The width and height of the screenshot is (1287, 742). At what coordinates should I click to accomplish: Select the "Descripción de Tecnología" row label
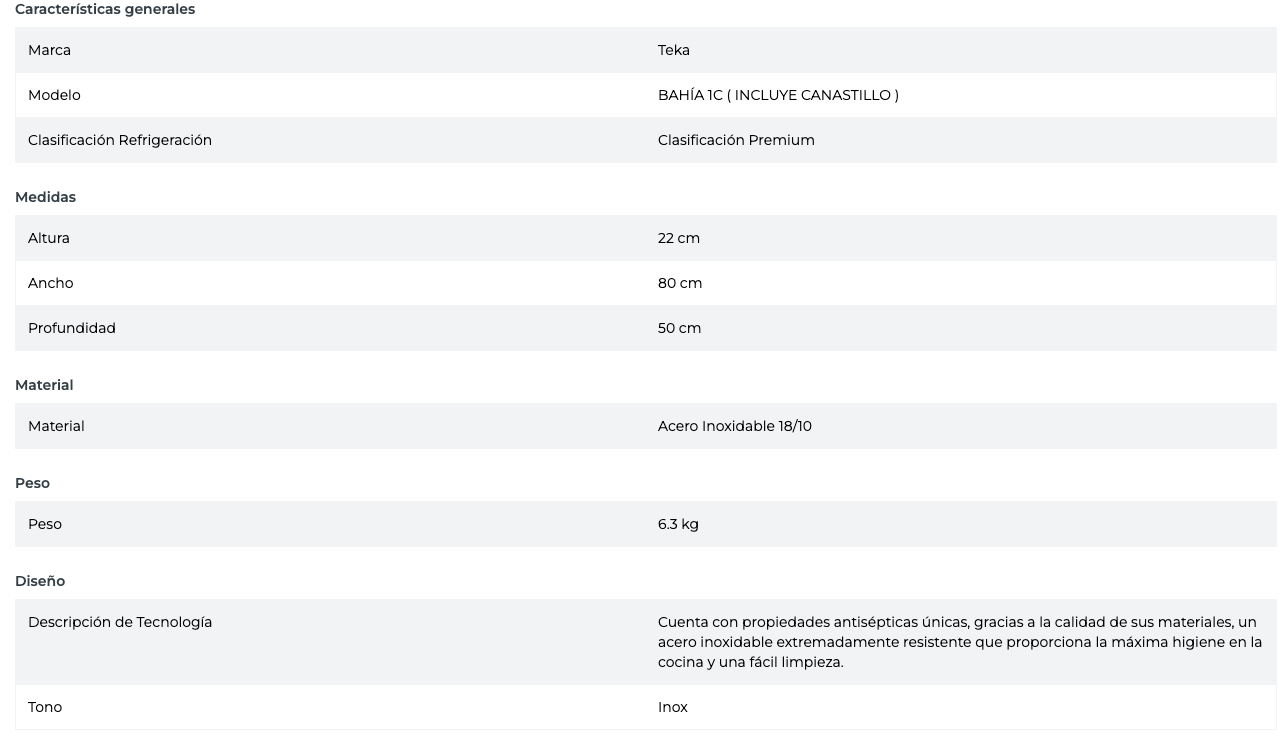120,622
